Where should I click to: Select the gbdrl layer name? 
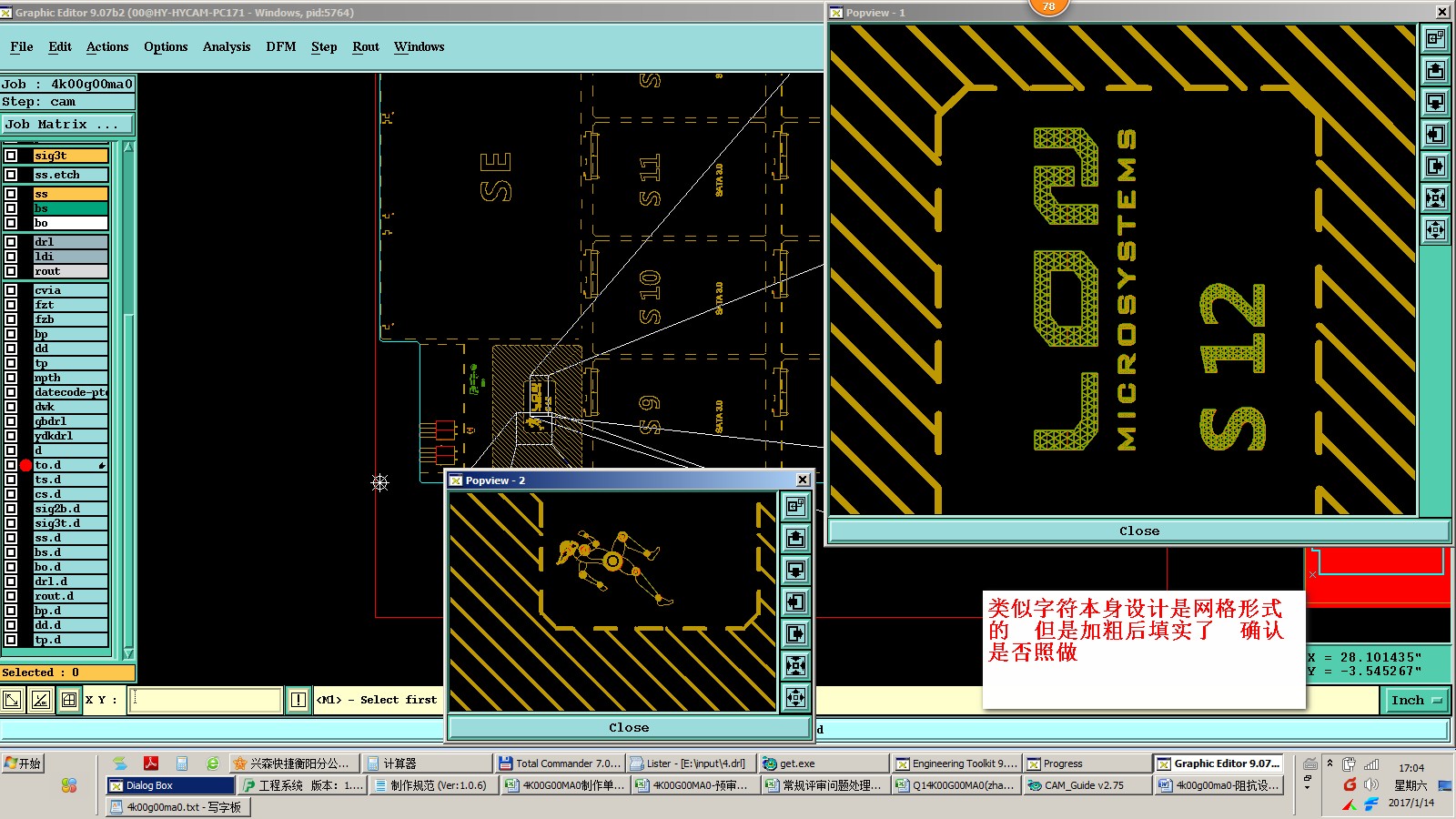[71, 421]
